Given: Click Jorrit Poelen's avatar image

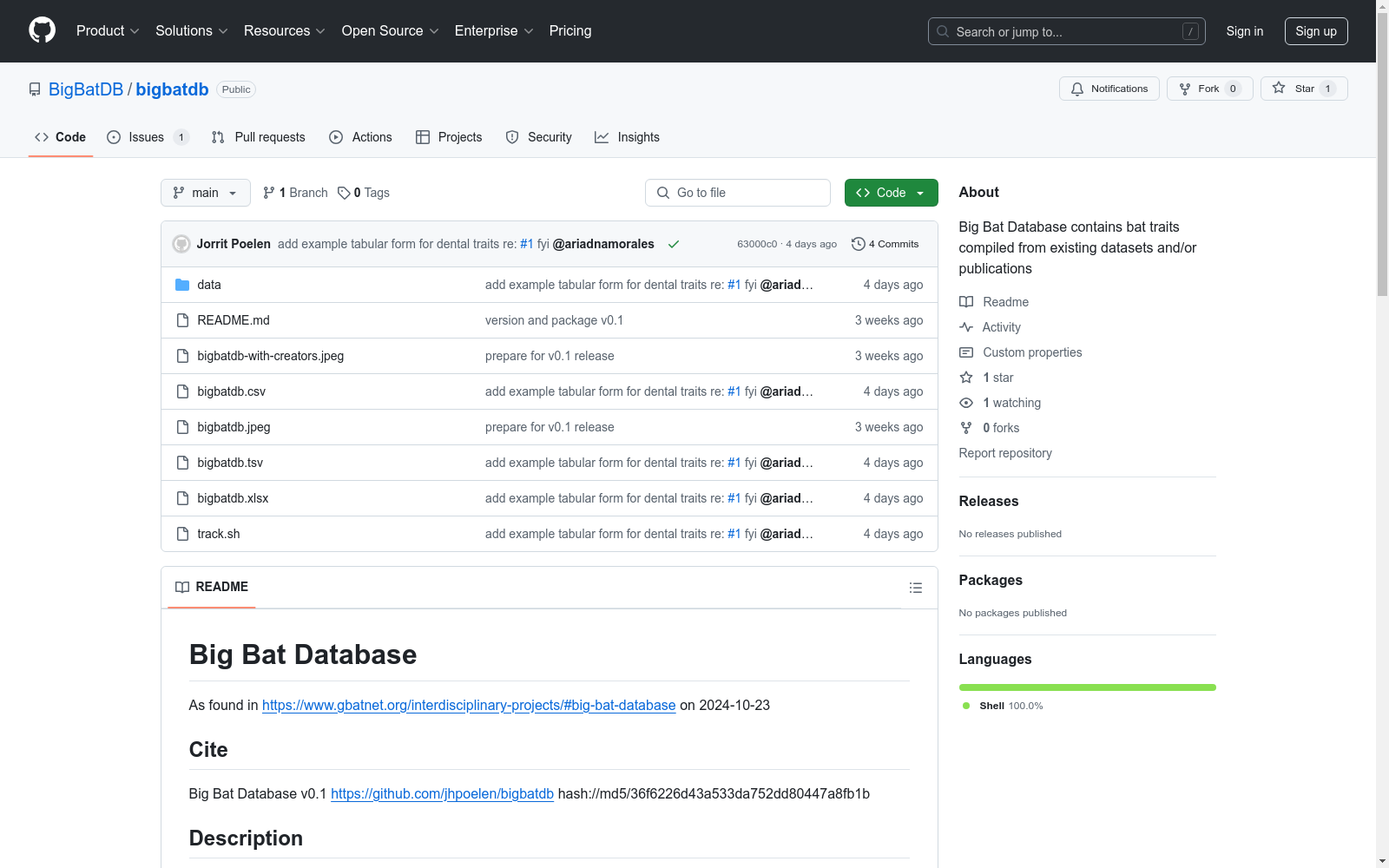Looking at the screenshot, I should tap(181, 244).
